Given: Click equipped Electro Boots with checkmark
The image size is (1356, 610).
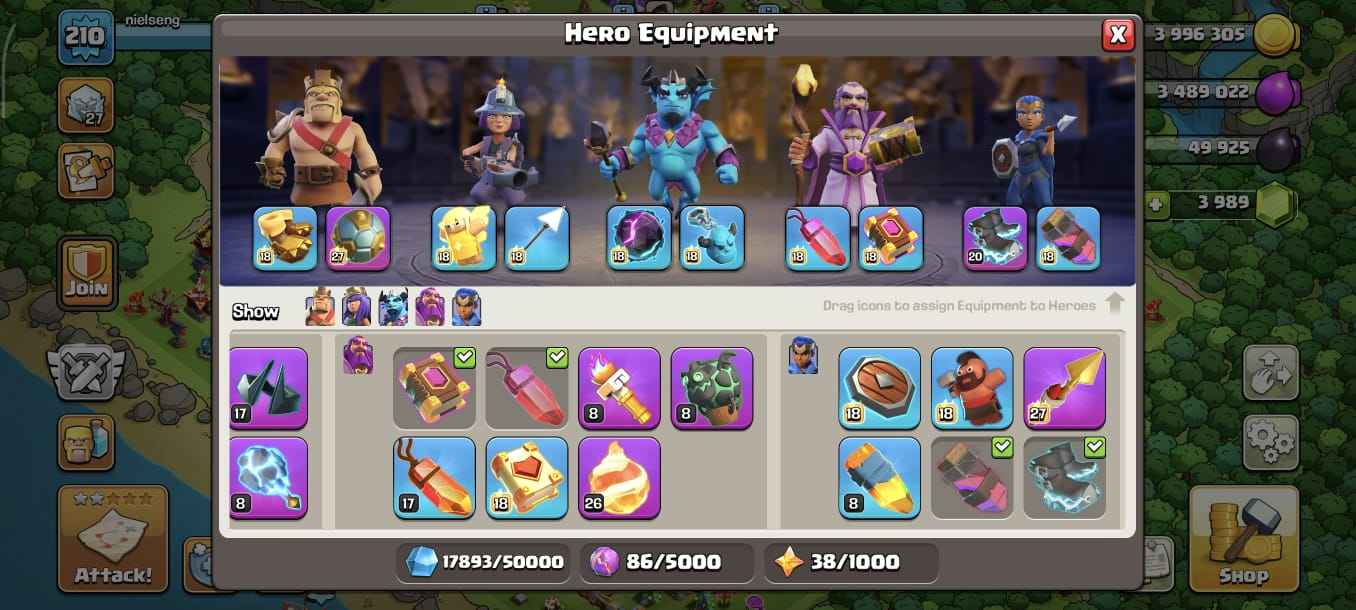Looking at the screenshot, I should (1064, 477).
